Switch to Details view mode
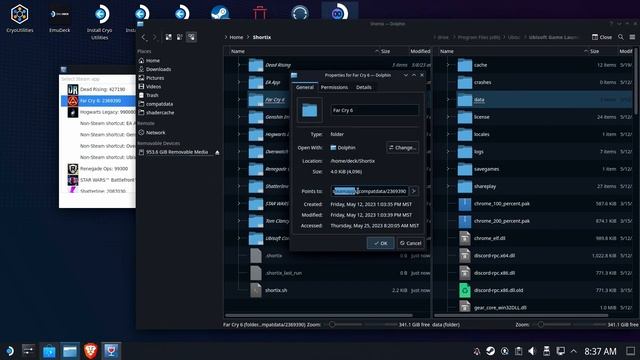The width and height of the screenshot is (640, 360). (x=191, y=37)
